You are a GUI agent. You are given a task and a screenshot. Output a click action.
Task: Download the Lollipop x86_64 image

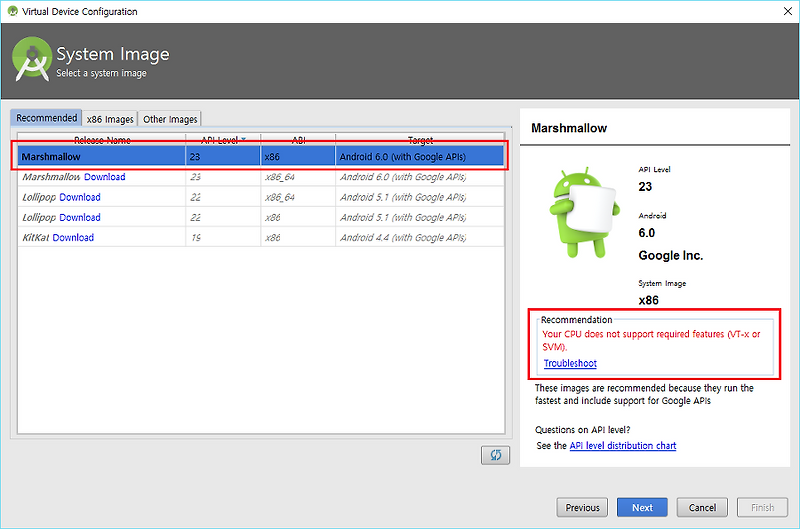point(80,197)
